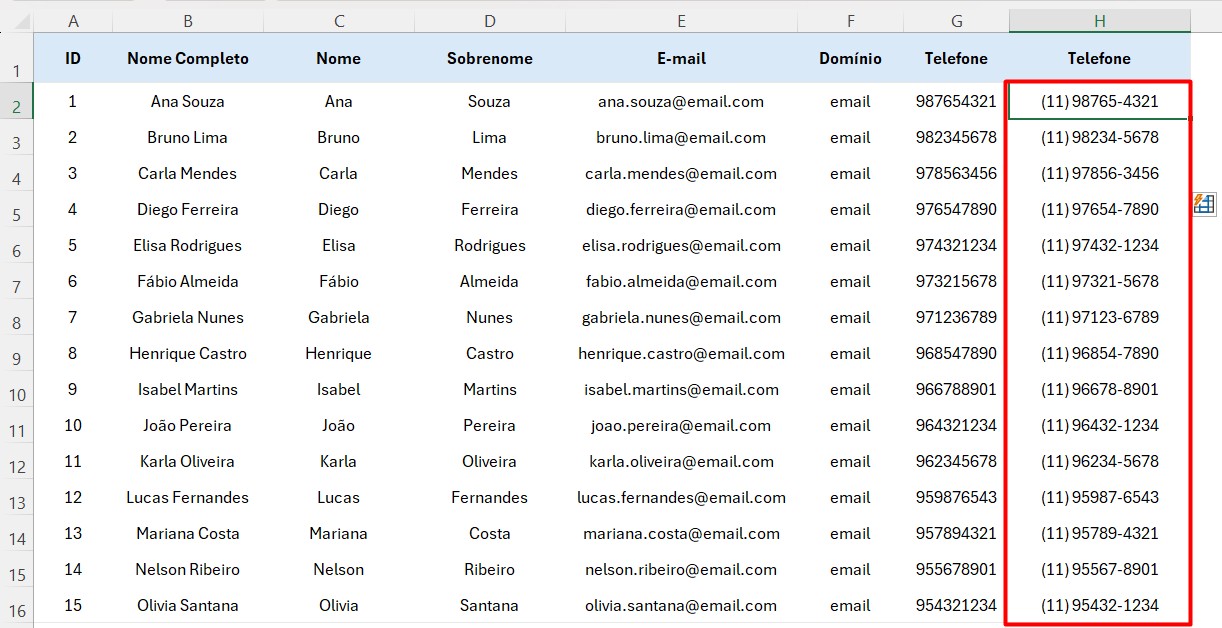Select formatted phone (11) 98765-4321
This screenshot has height=628, width=1222.
pyautogui.click(x=1099, y=101)
